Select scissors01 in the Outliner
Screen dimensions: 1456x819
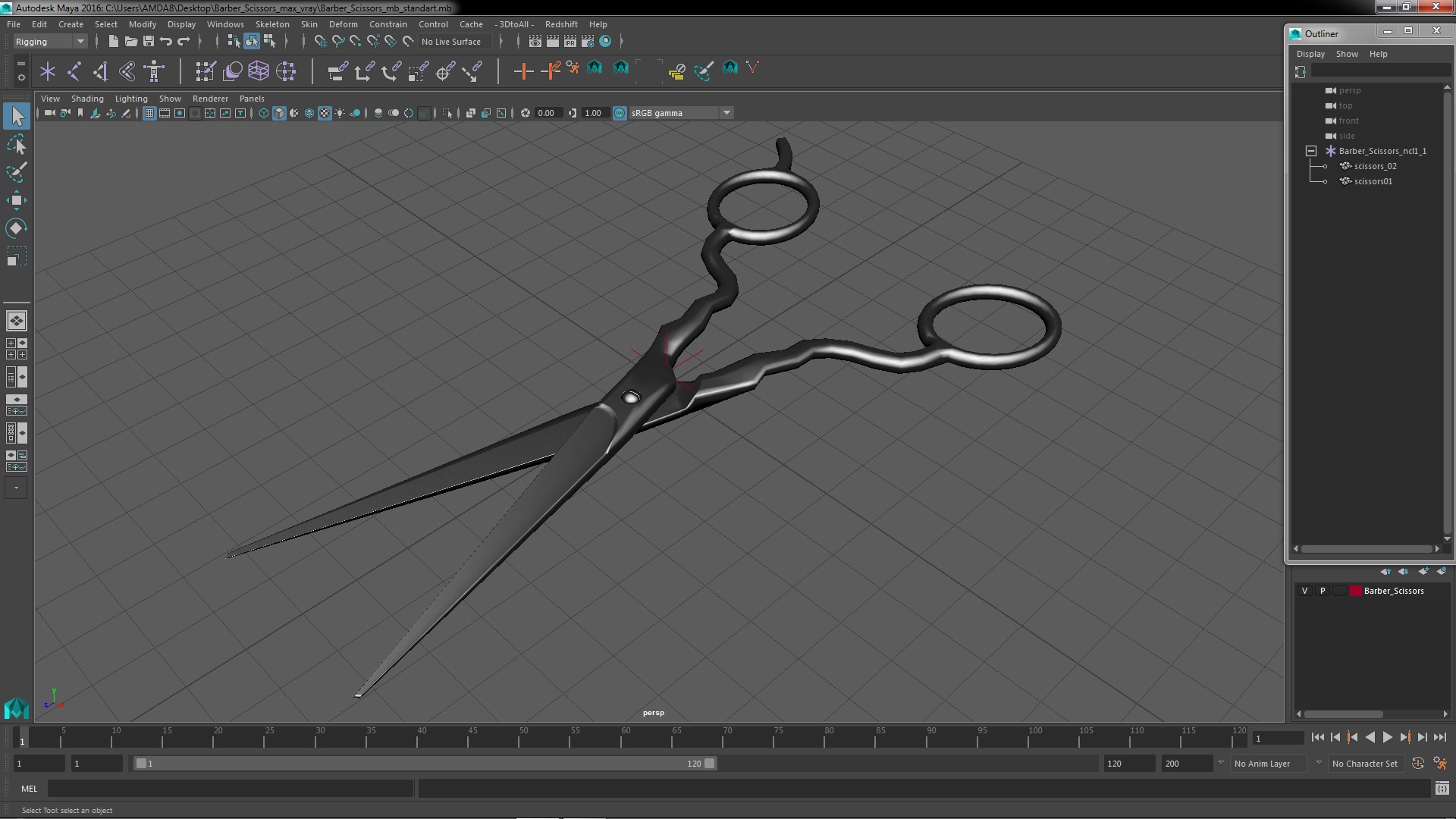point(1373,181)
